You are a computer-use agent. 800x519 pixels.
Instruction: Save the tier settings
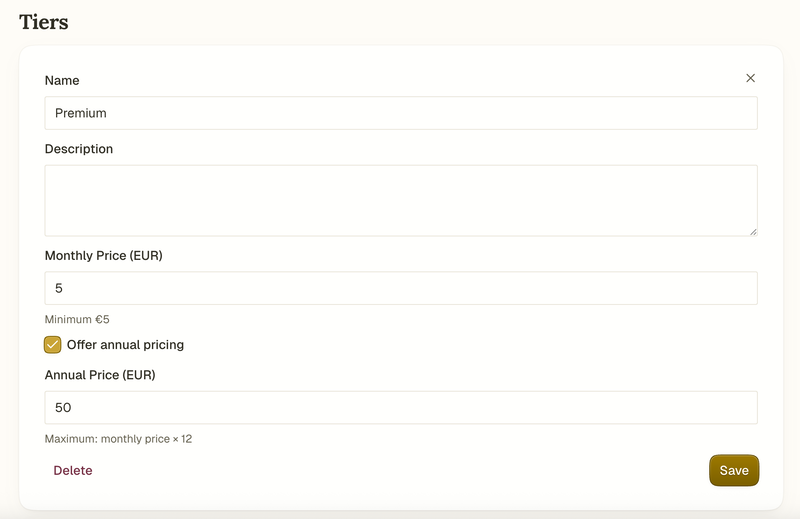[x=734, y=470]
